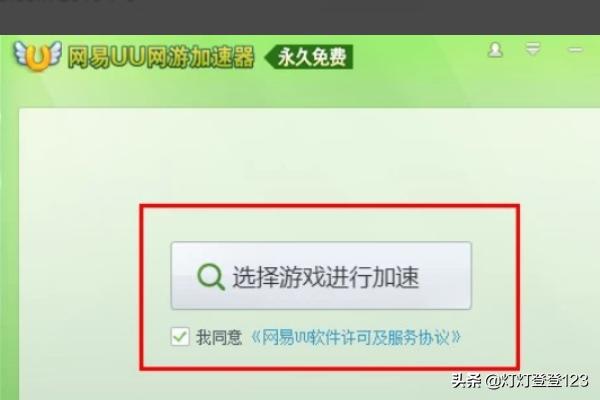Minimize the UU accelerator window
The image size is (600, 400).
pos(575,50)
